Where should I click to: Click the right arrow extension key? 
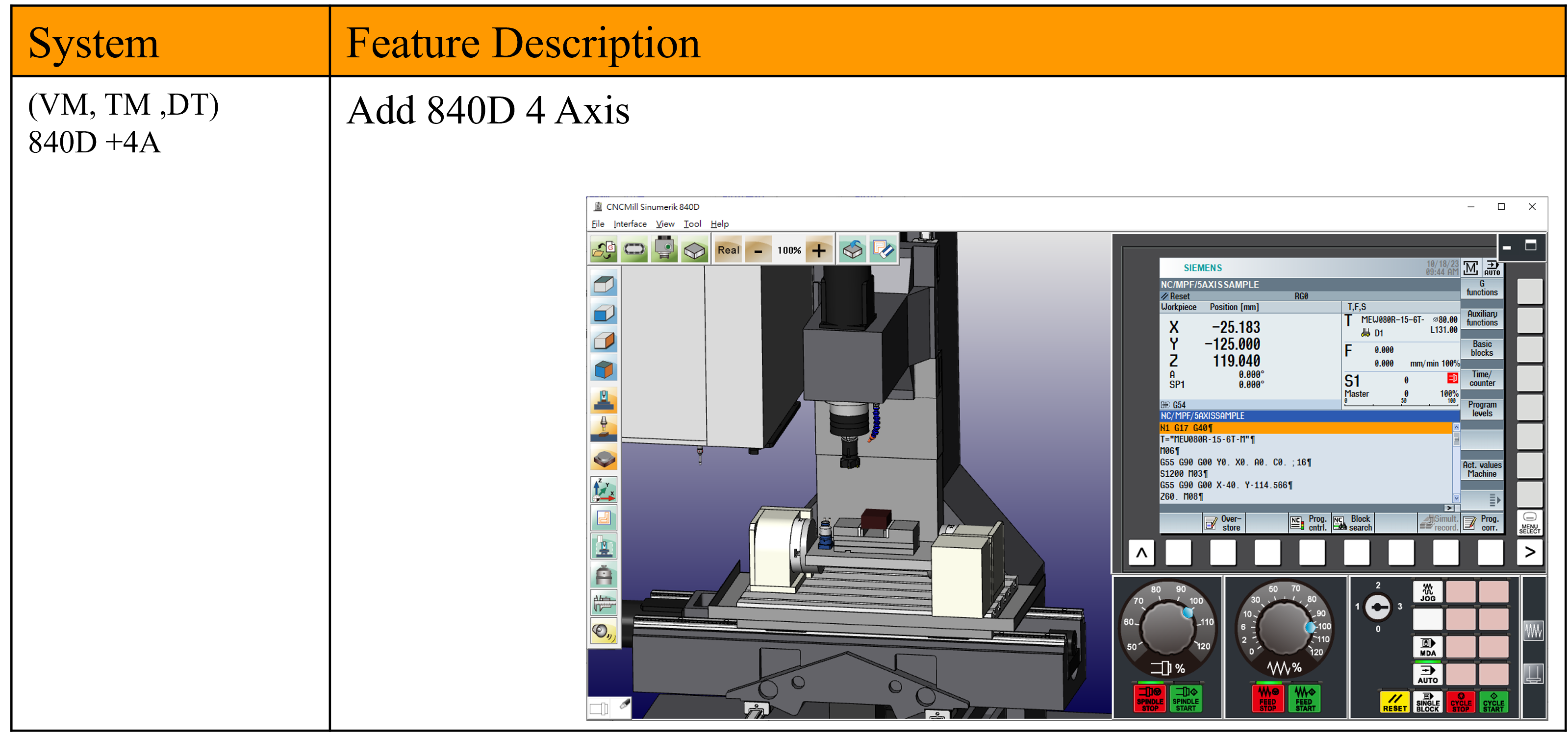(x=1529, y=552)
